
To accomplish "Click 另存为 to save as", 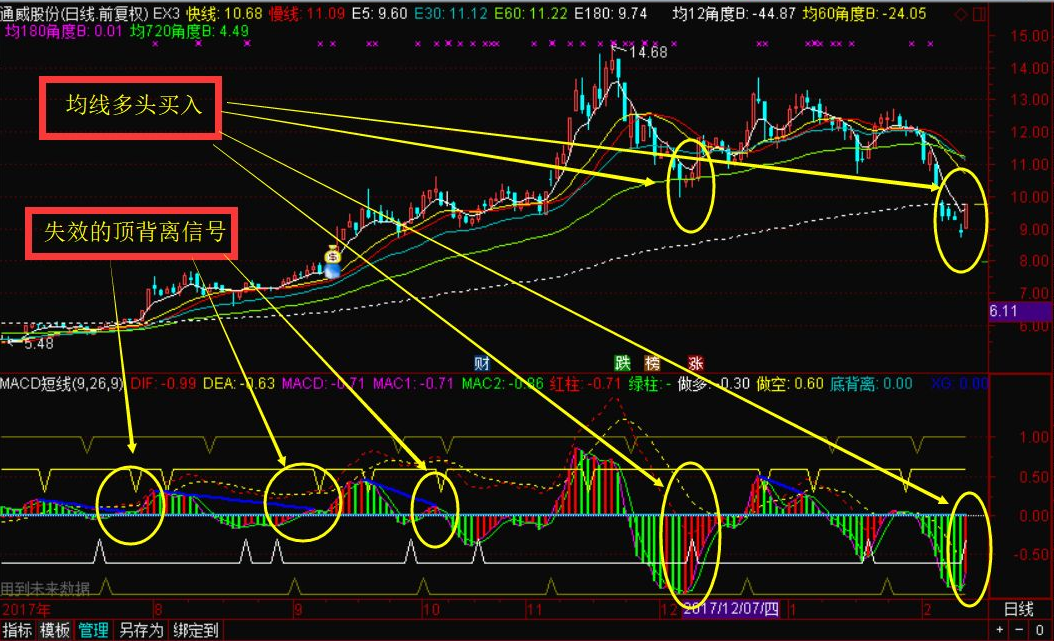I will 141,630.
